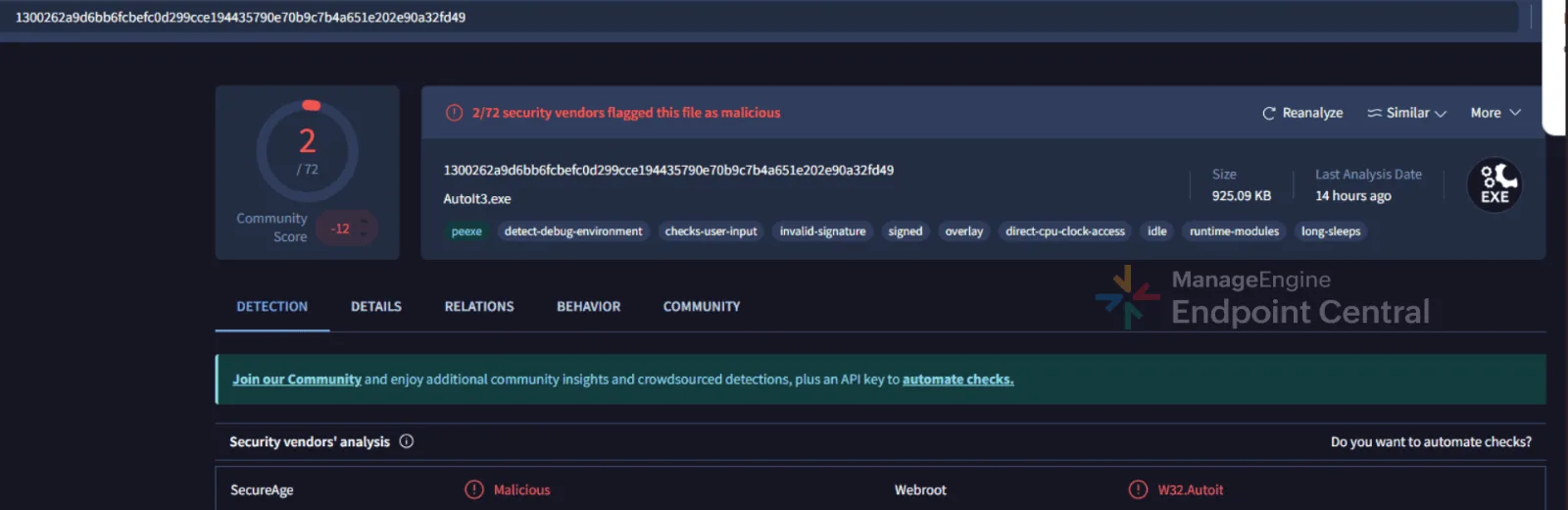Screen dimensions: 1568x510
Task: Select the runtime-modules tag
Action: pos(1235,231)
